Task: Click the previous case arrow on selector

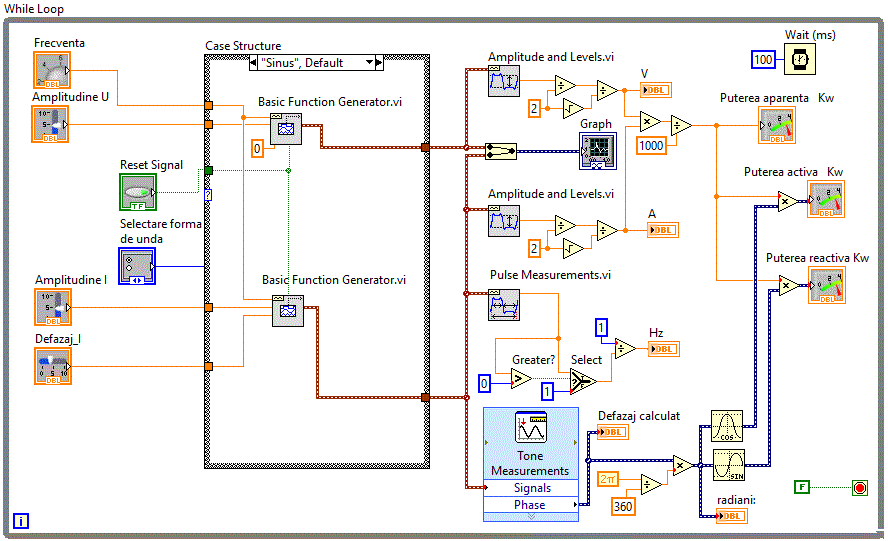Action: tap(254, 63)
